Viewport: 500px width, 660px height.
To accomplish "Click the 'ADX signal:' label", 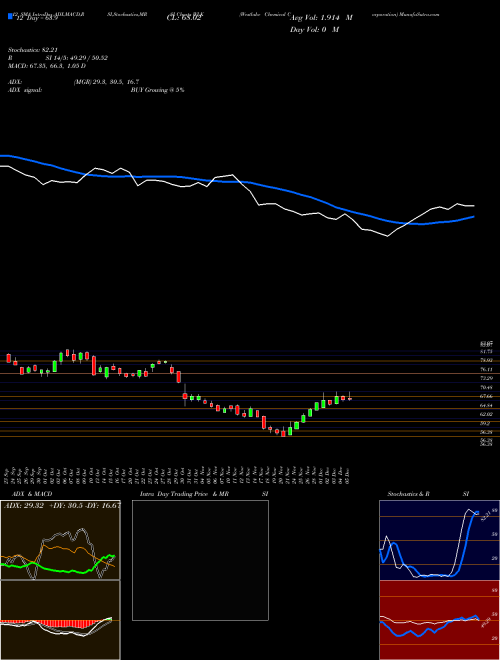I will coord(25,90).
